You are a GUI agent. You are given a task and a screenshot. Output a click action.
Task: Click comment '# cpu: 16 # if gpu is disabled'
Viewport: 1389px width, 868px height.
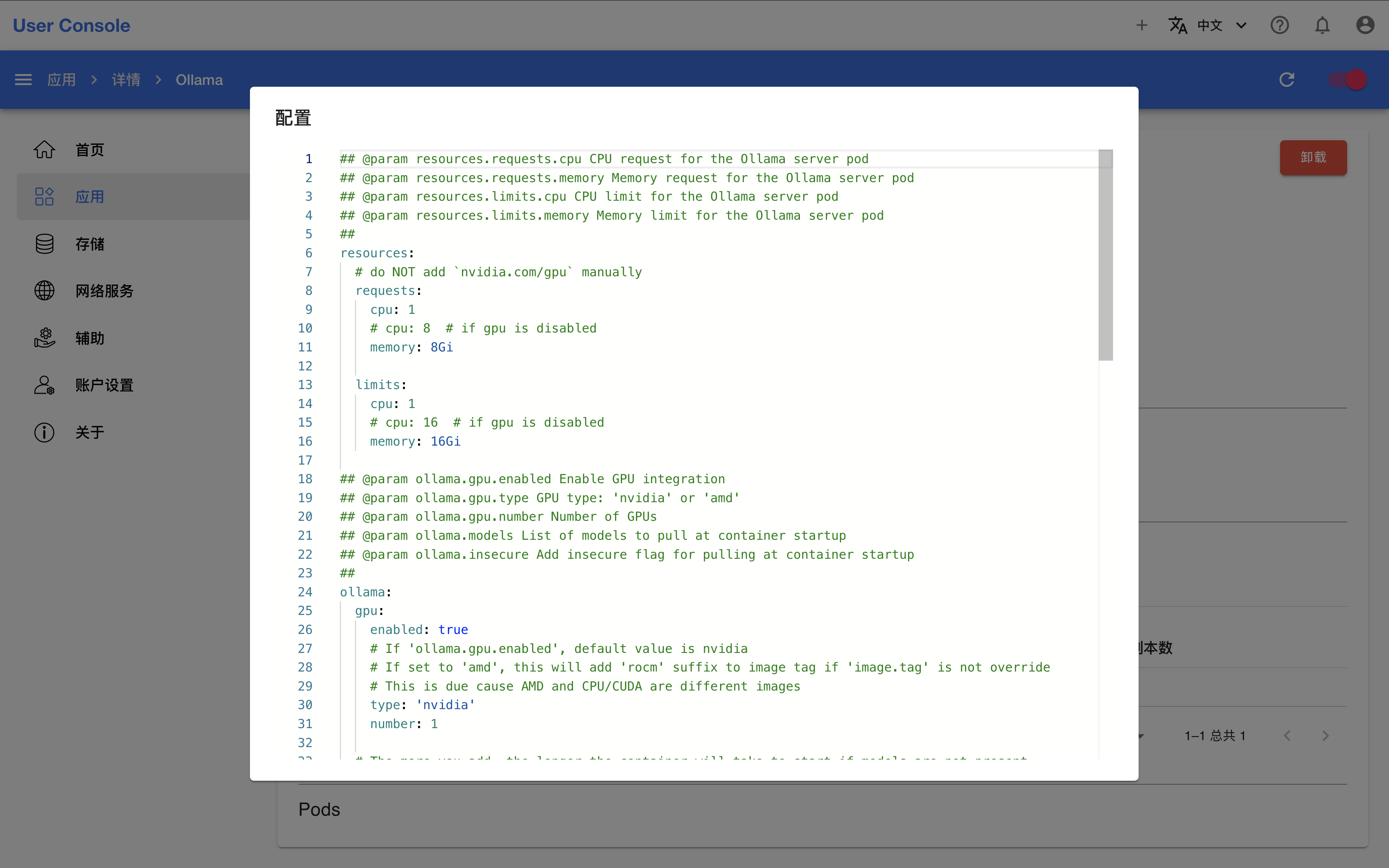[x=487, y=422]
